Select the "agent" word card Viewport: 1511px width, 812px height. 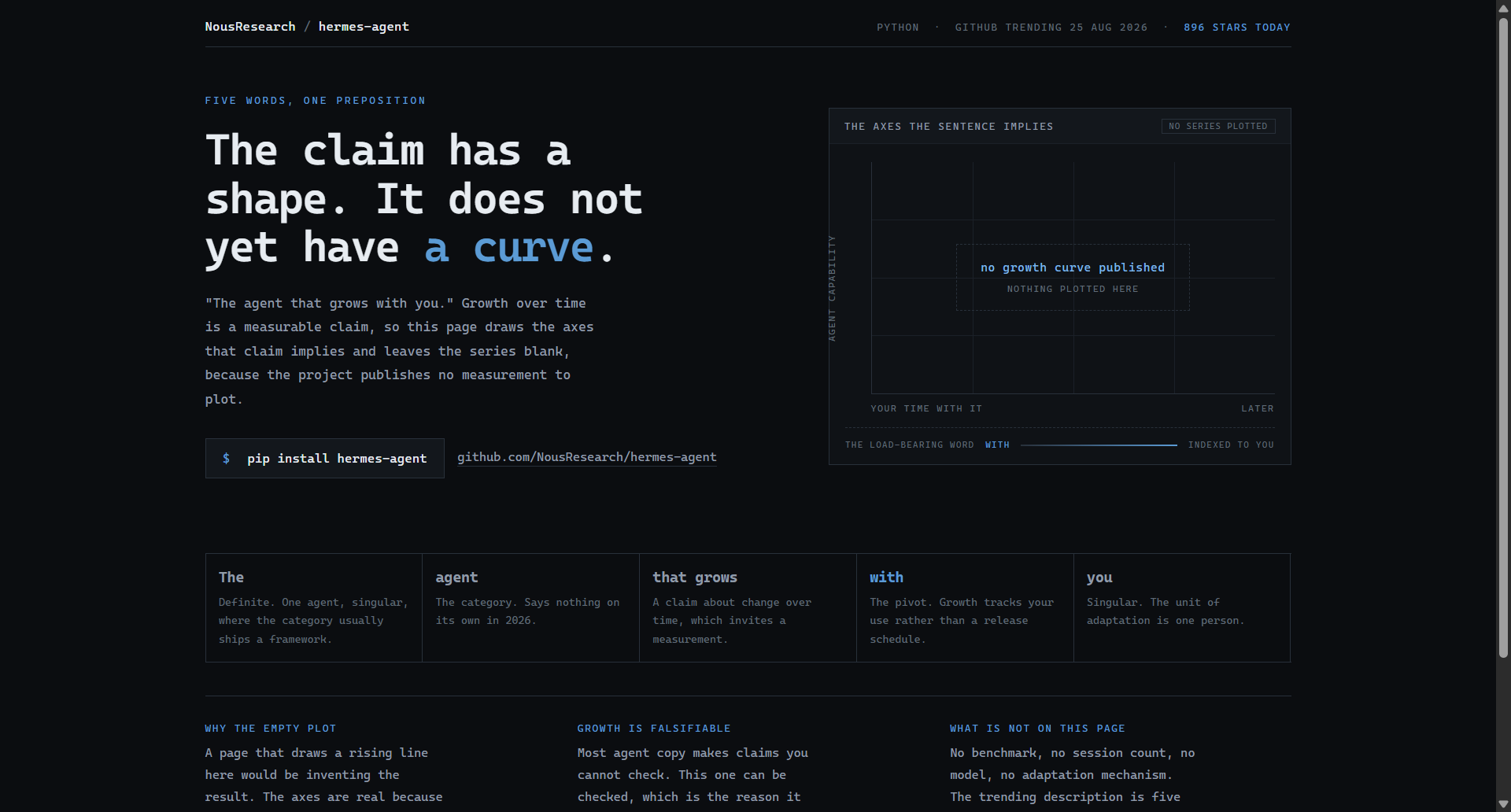531,607
